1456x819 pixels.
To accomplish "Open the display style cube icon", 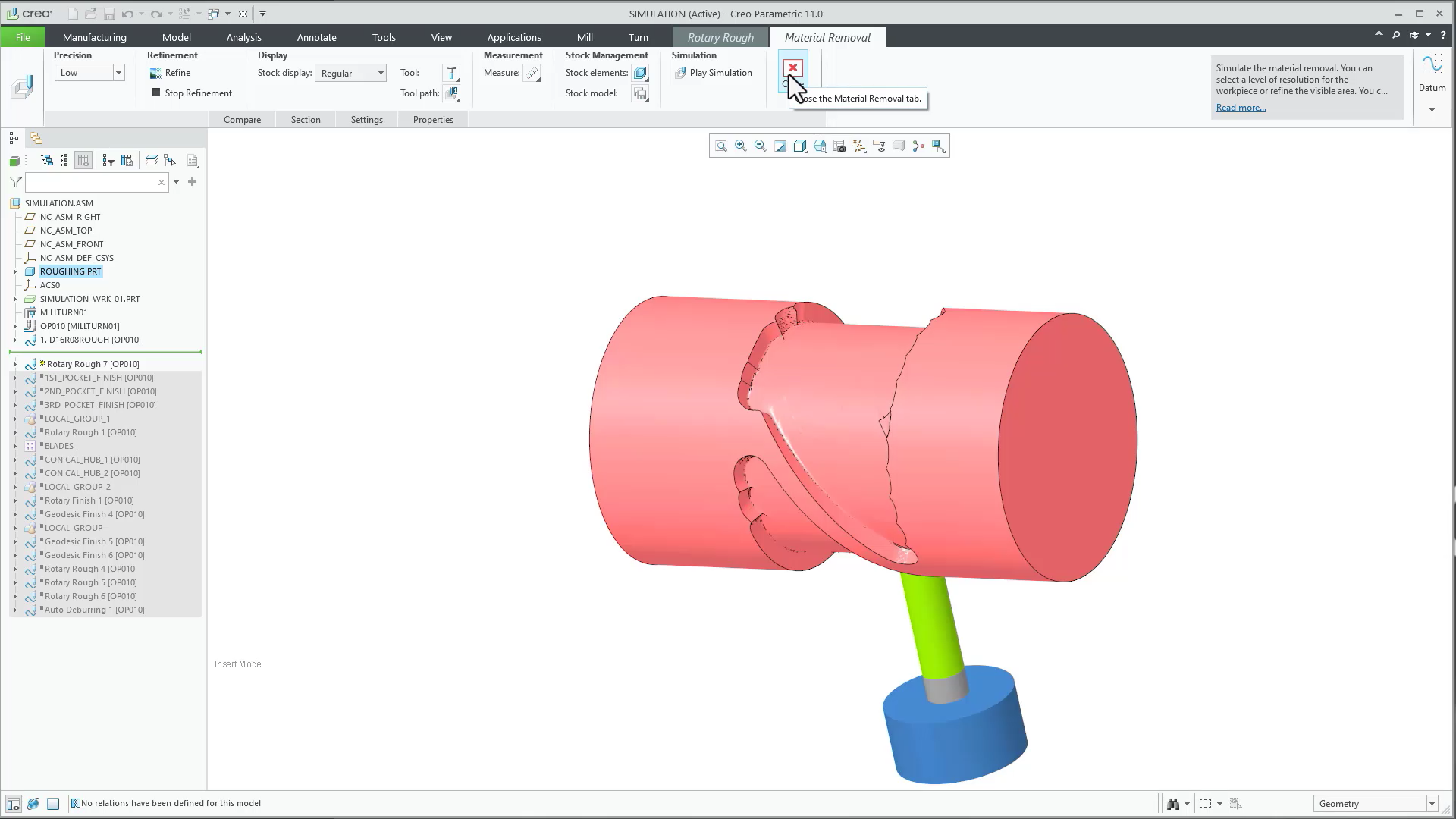I will pos(799,146).
